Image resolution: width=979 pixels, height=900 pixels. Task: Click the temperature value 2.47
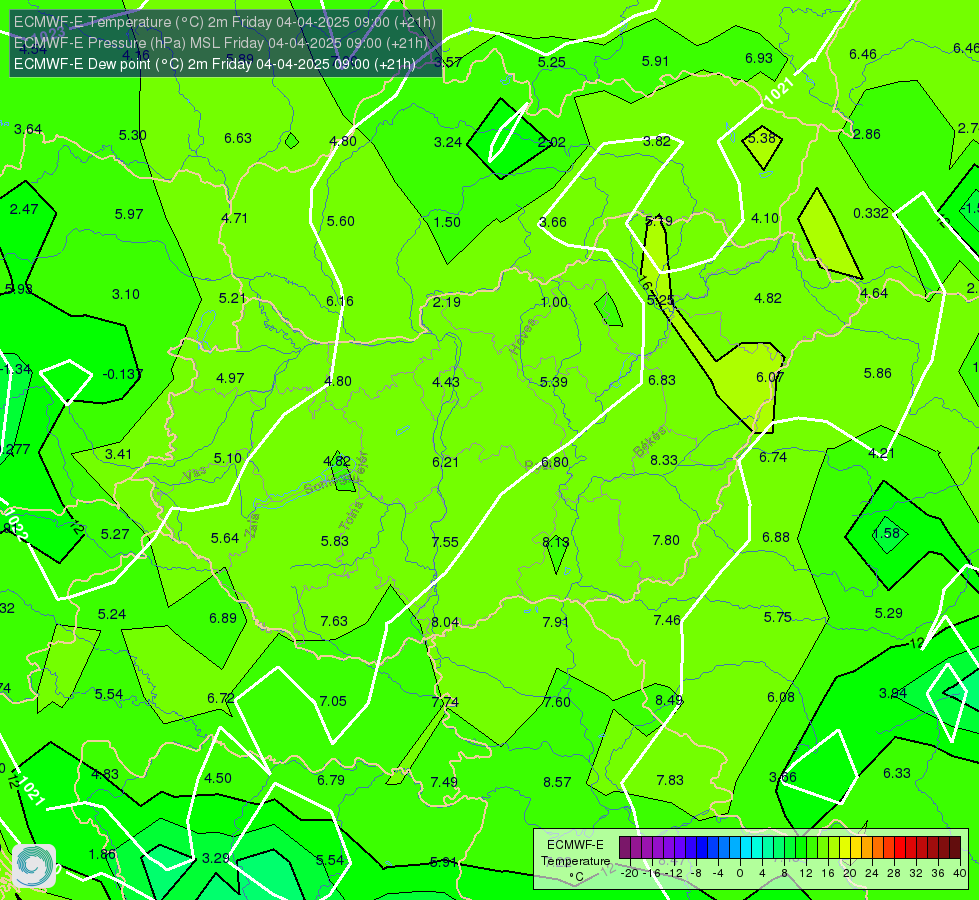24,210
